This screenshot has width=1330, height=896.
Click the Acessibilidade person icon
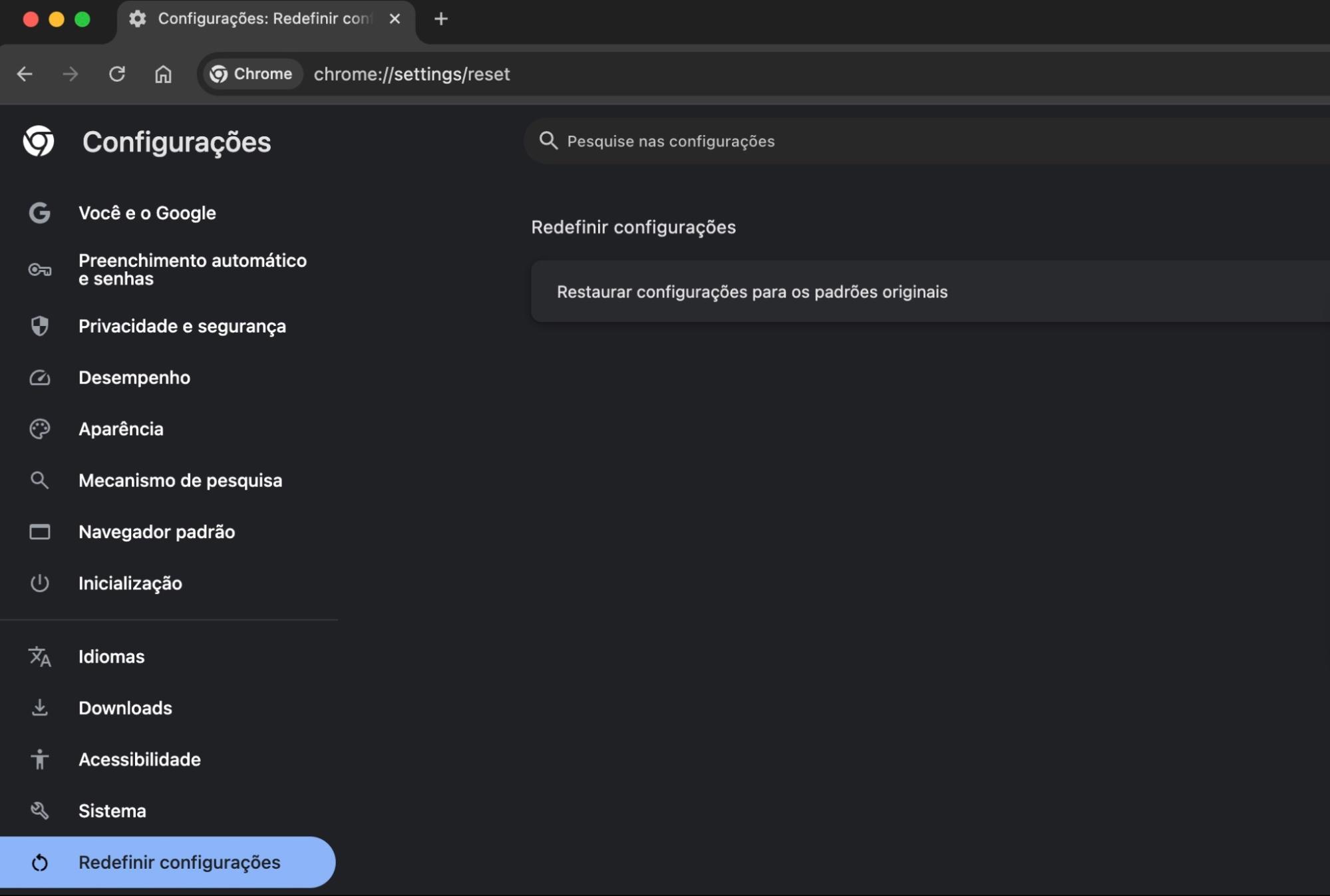coord(40,759)
